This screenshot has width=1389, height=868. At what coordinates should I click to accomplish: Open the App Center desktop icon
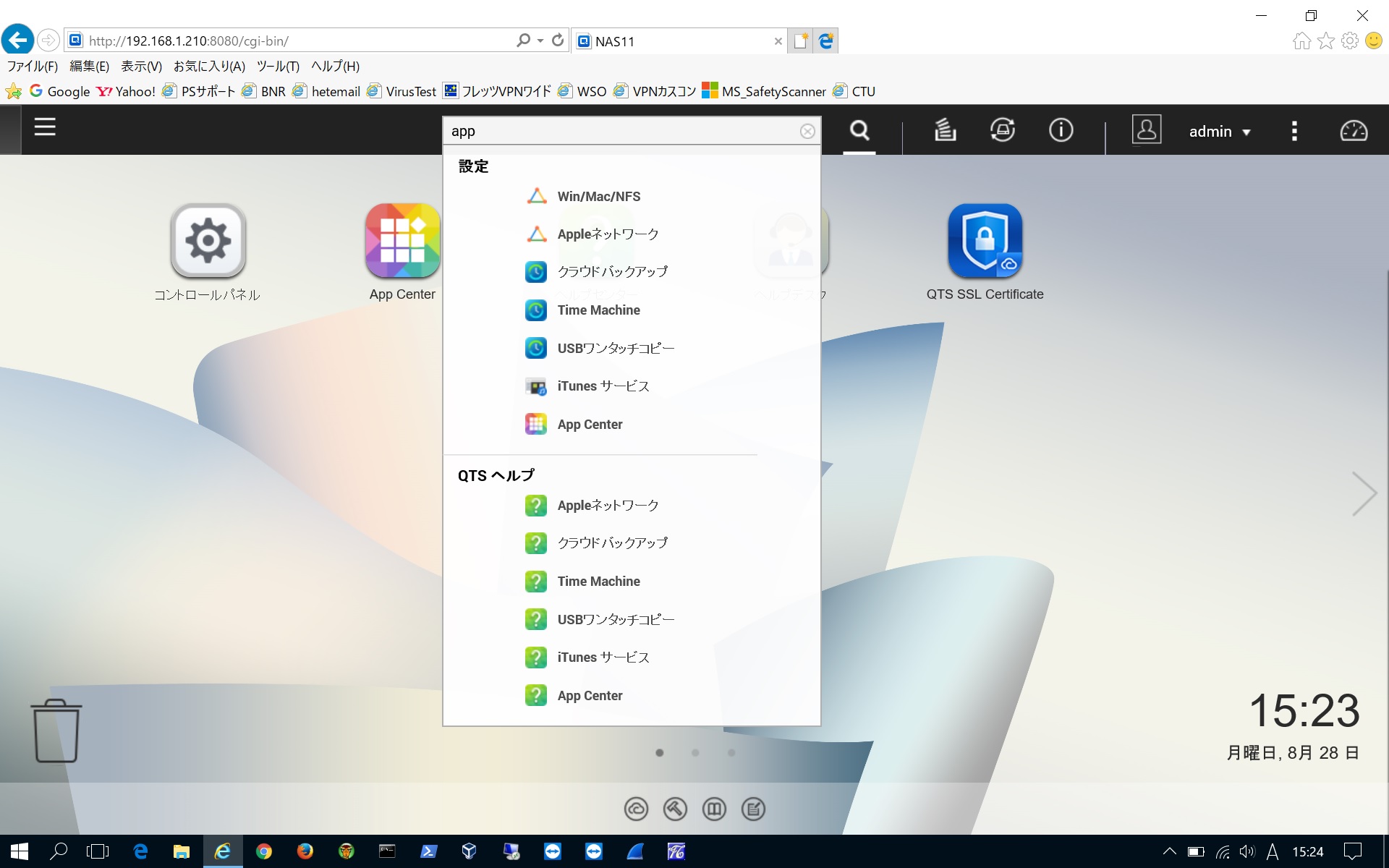click(x=402, y=241)
